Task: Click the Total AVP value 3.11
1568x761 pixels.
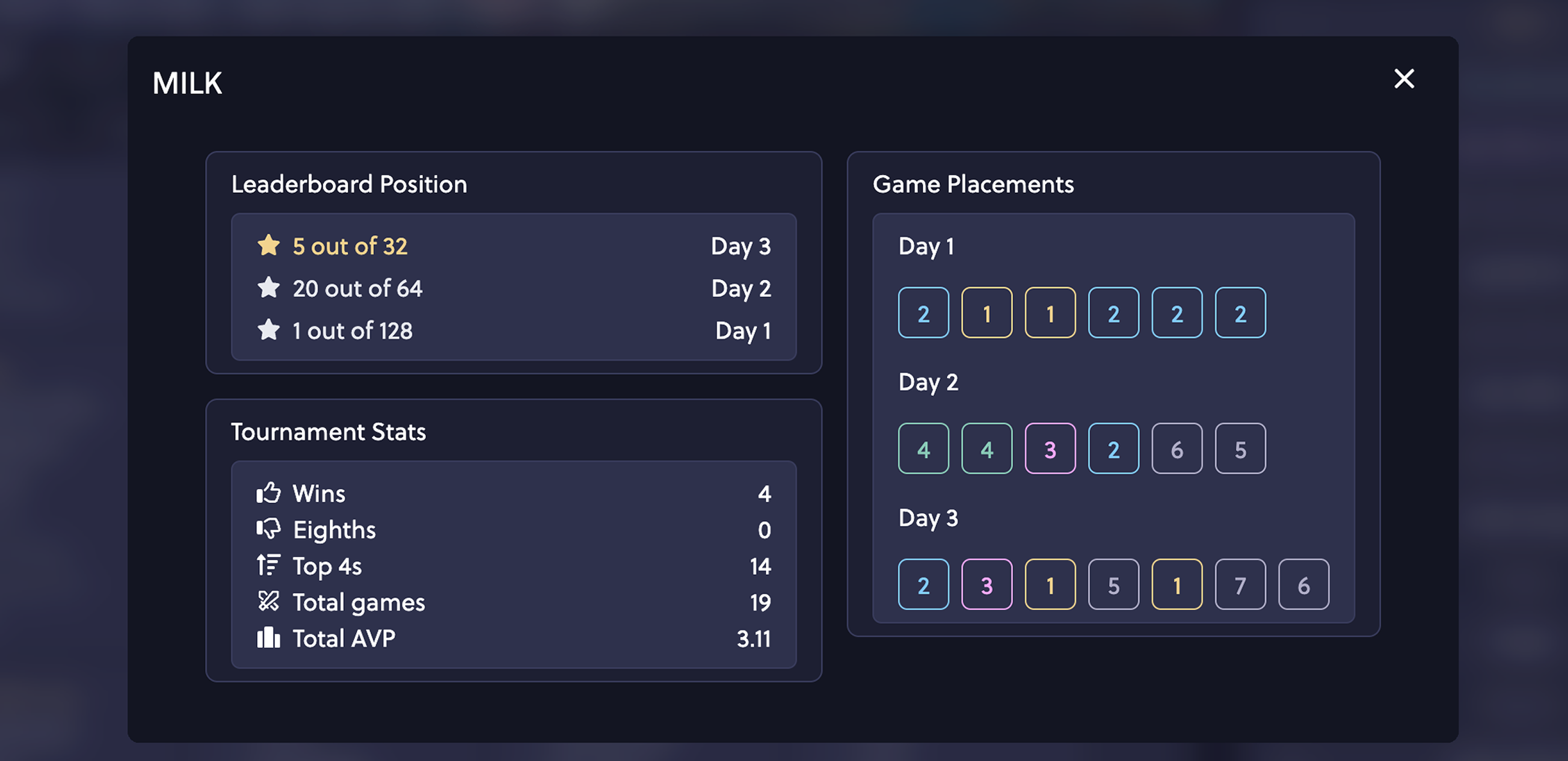Action: (753, 639)
